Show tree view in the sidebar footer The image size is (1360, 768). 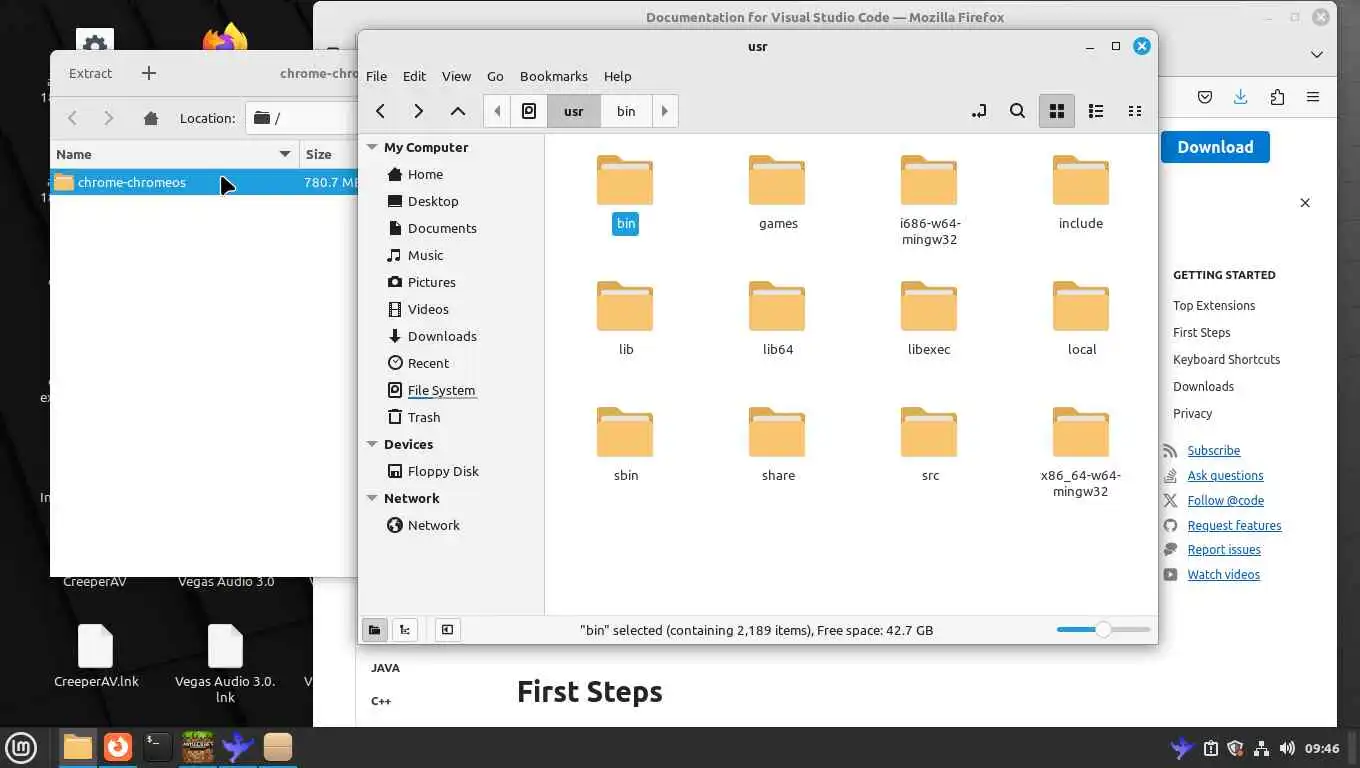[405, 630]
